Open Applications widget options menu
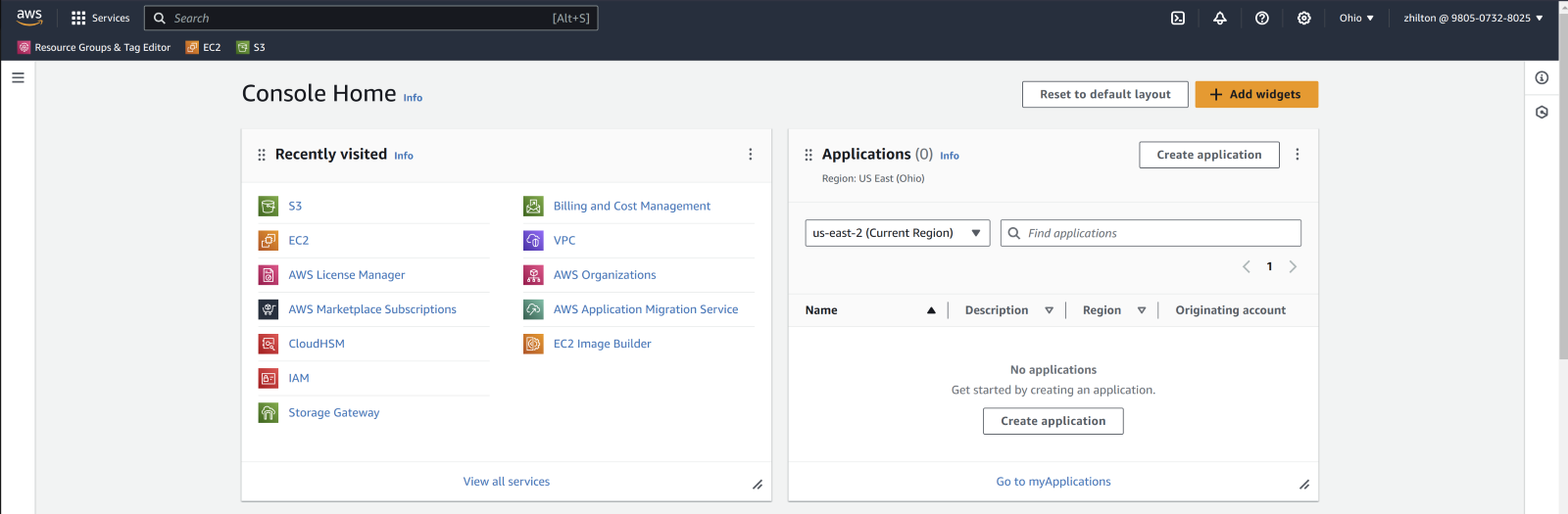 point(1298,155)
